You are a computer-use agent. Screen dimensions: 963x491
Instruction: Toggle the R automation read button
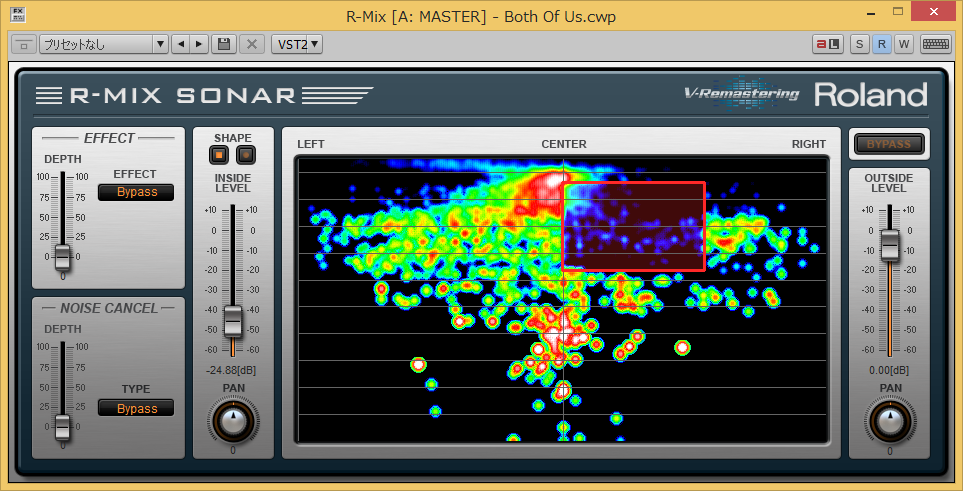881,44
